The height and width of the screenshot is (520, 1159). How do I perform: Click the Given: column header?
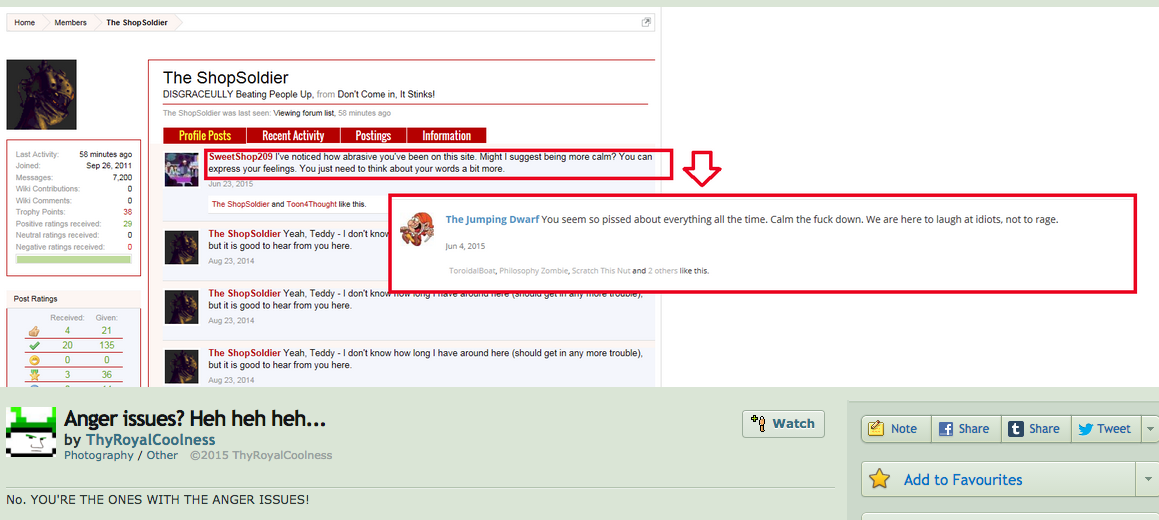tap(106, 318)
